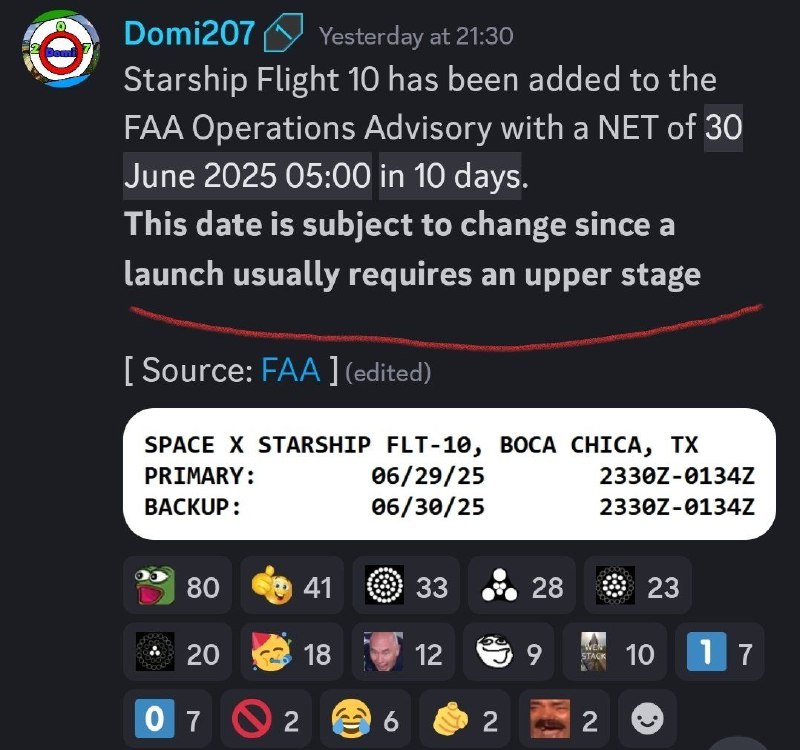800x750 pixels.
Task: Click the three-engine reaction with 28
Action: 521,585
